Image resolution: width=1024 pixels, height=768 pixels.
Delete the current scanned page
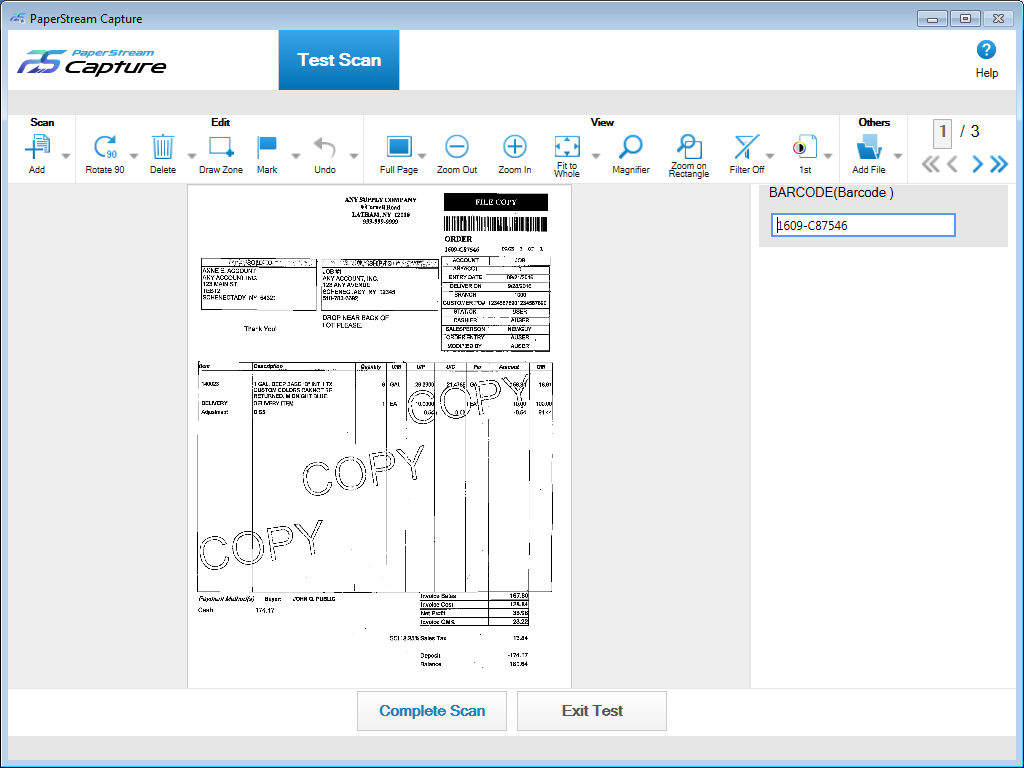[163, 148]
